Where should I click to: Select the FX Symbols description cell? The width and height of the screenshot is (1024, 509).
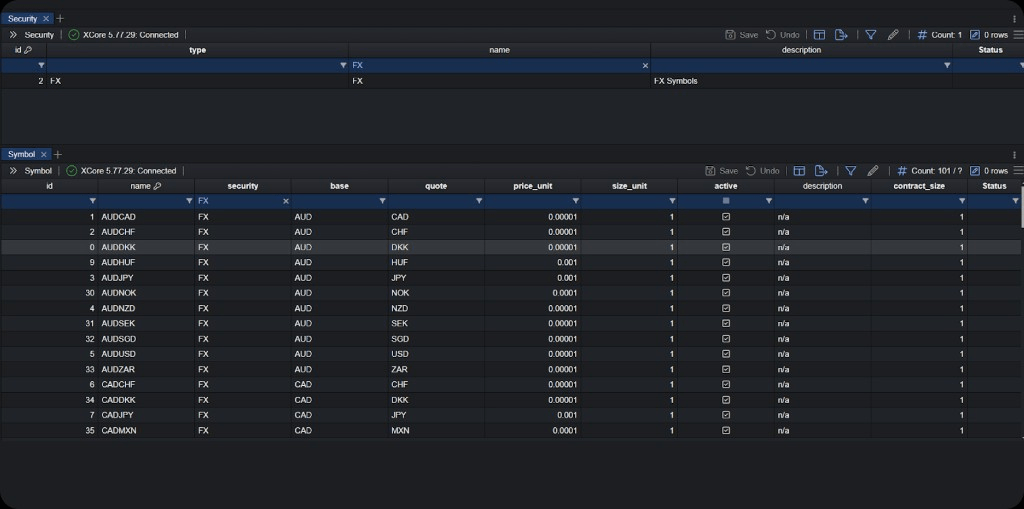pos(801,81)
